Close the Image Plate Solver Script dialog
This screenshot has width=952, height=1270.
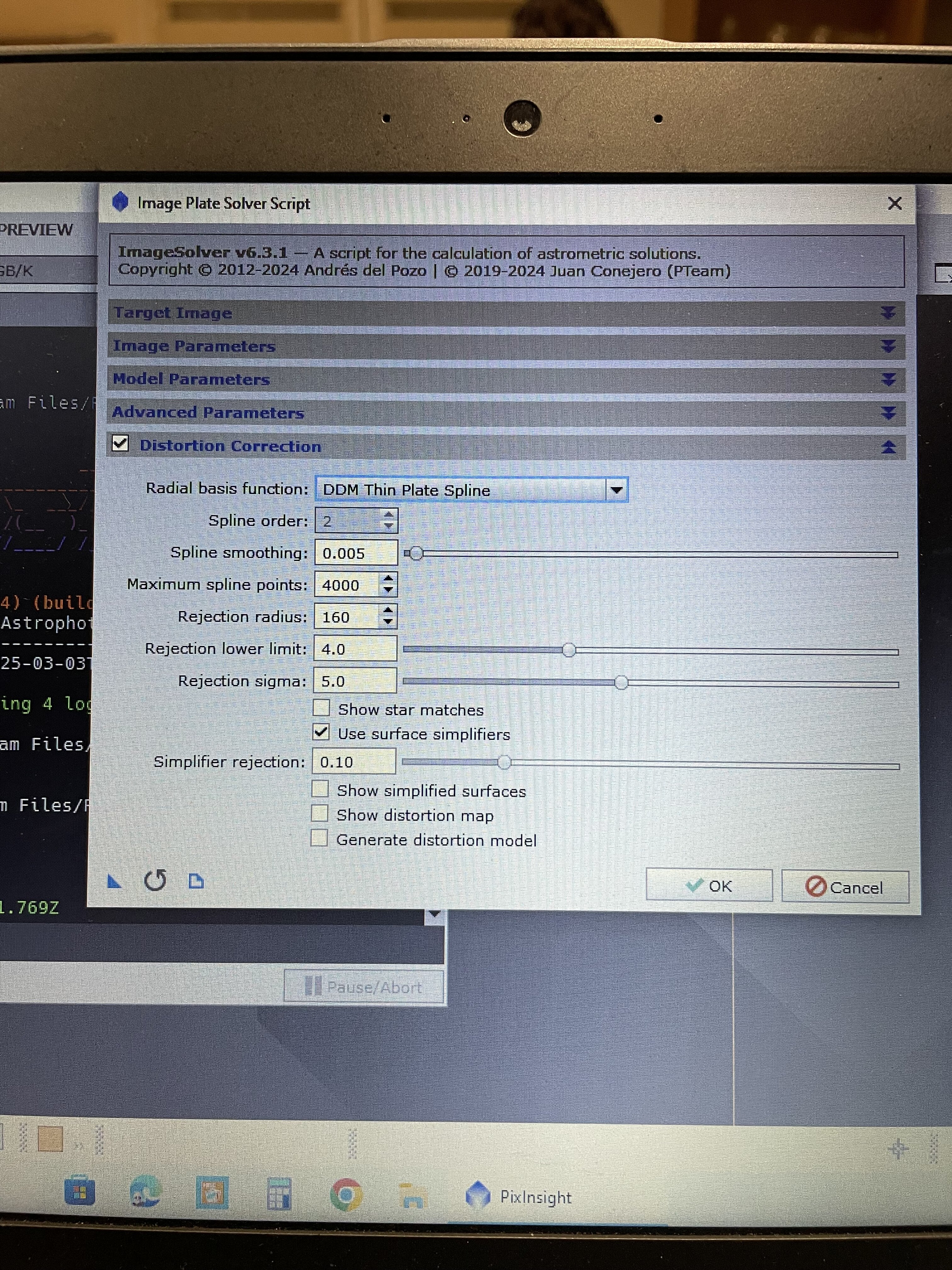click(895, 203)
